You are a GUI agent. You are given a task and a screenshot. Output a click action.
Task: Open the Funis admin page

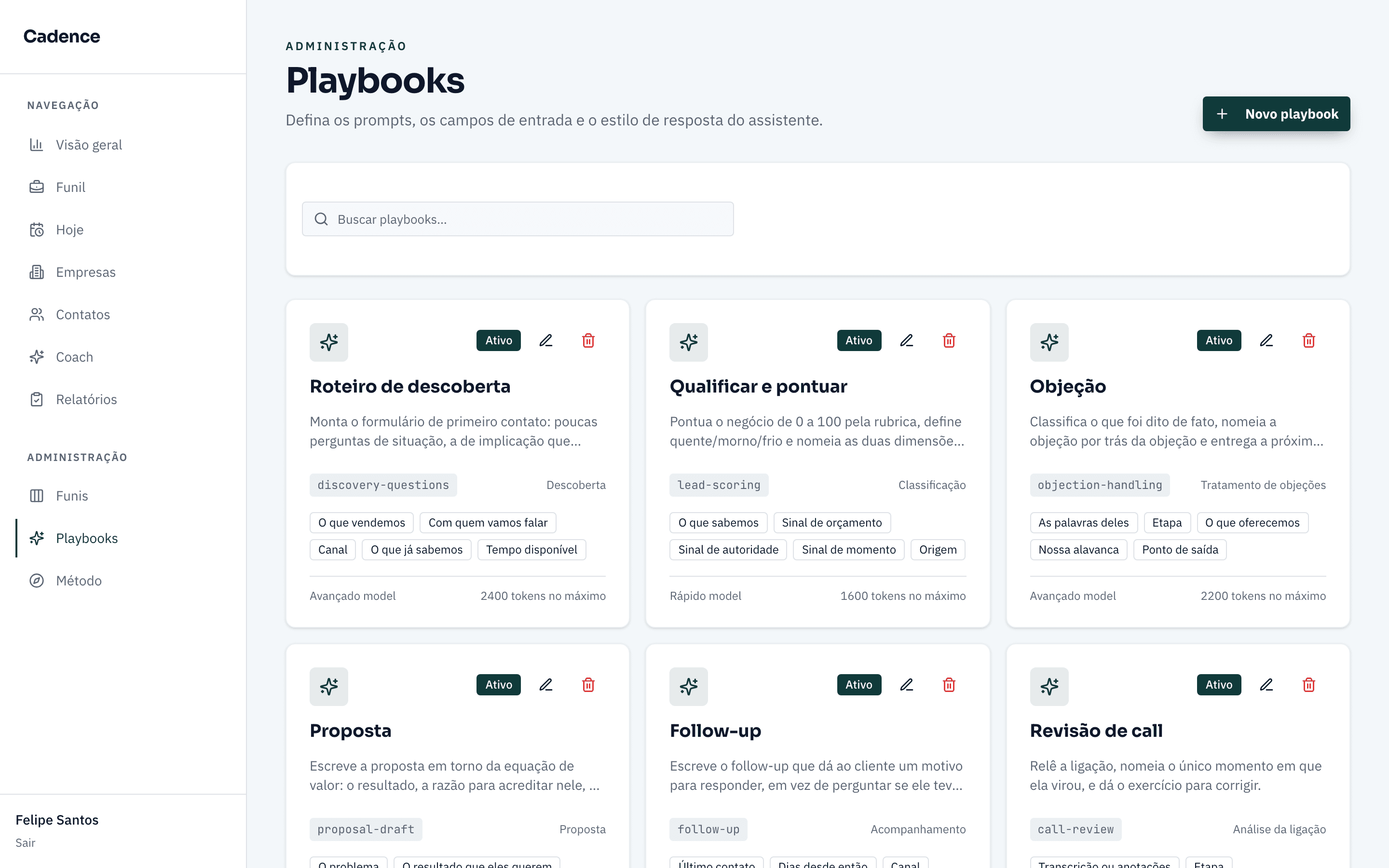123,496
